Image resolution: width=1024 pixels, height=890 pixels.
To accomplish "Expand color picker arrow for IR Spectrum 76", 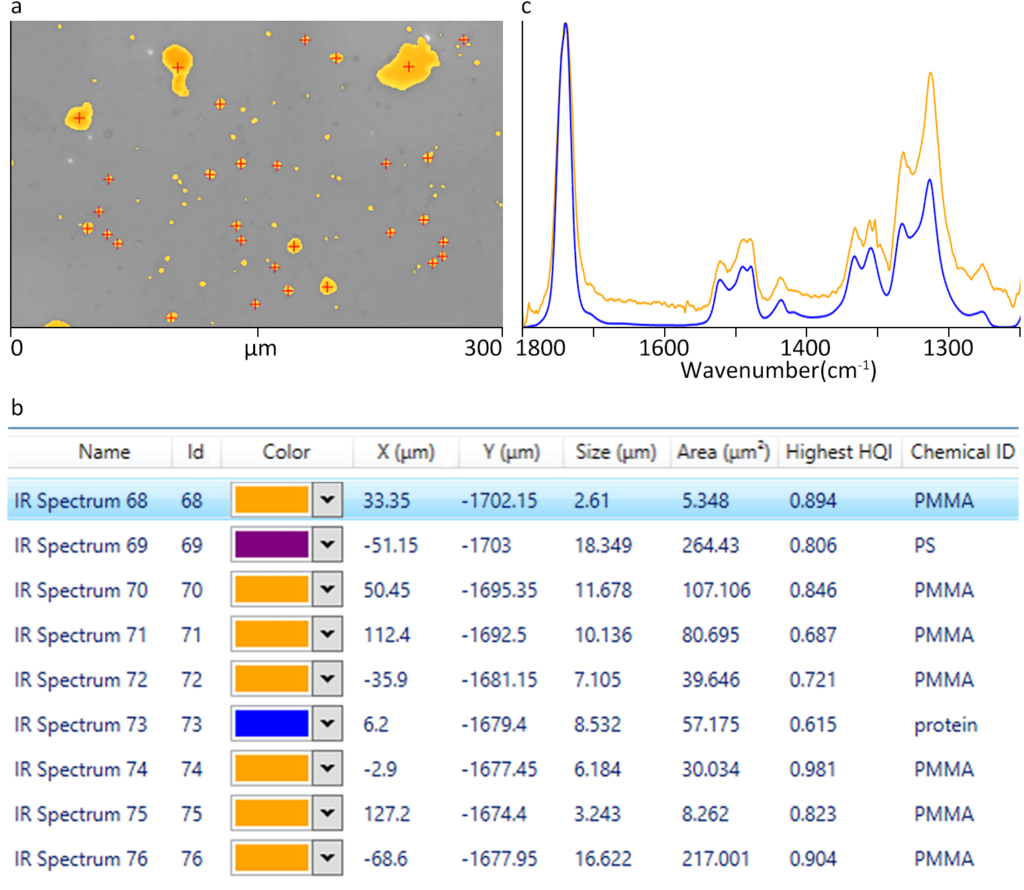I will [327, 859].
